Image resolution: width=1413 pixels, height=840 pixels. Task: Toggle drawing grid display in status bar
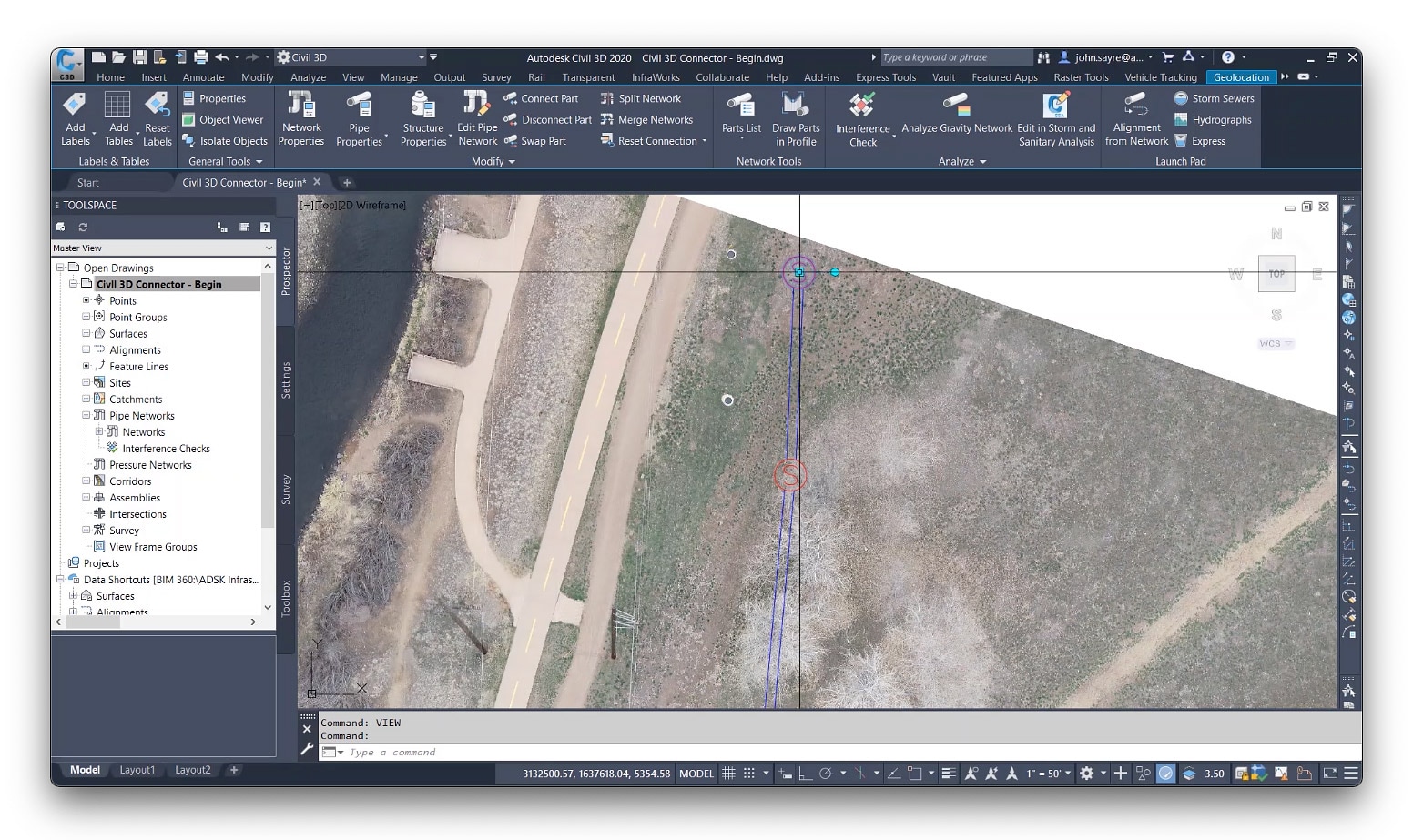click(728, 774)
